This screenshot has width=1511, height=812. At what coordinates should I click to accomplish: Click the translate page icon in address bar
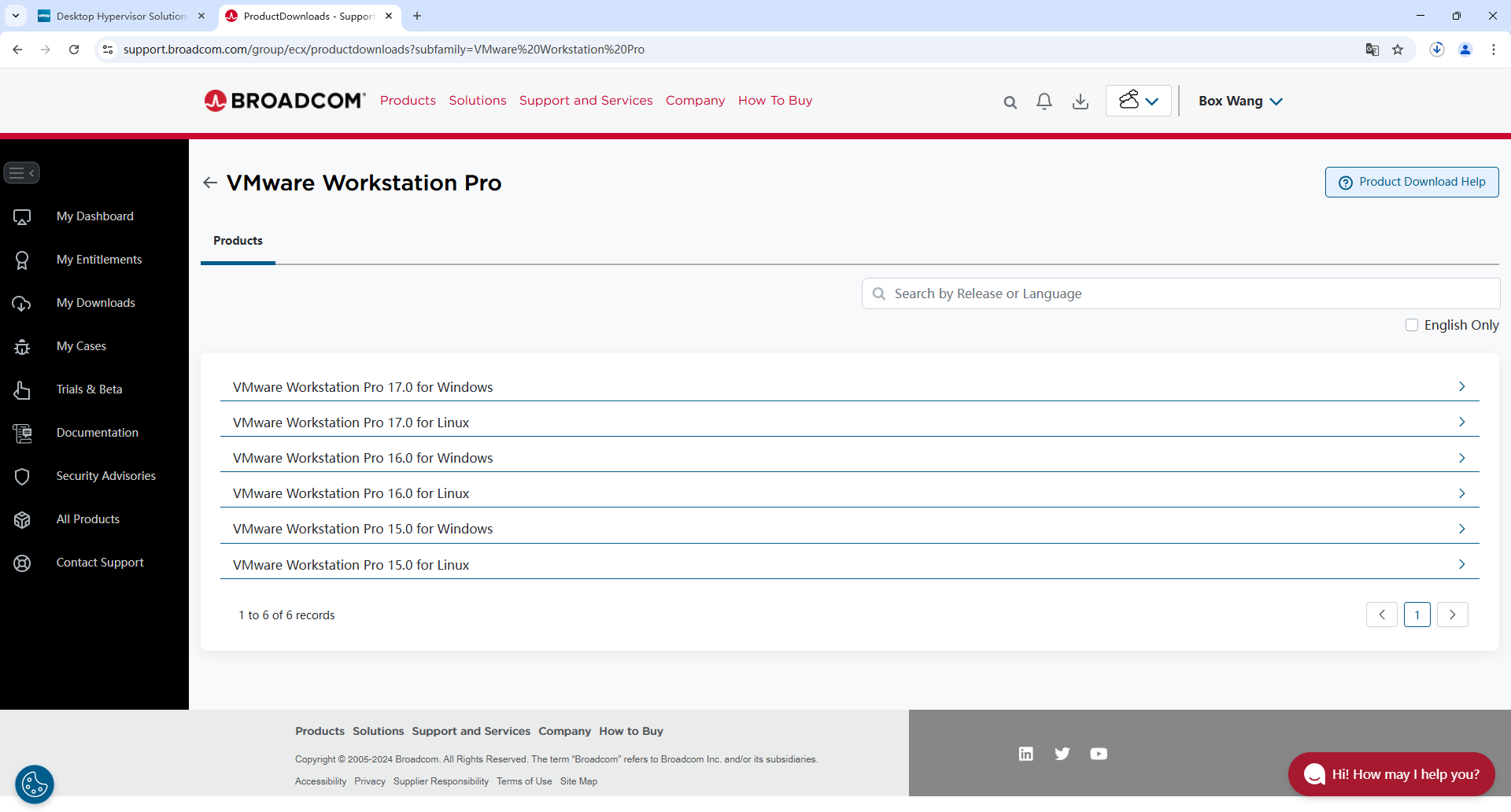pos(1372,50)
